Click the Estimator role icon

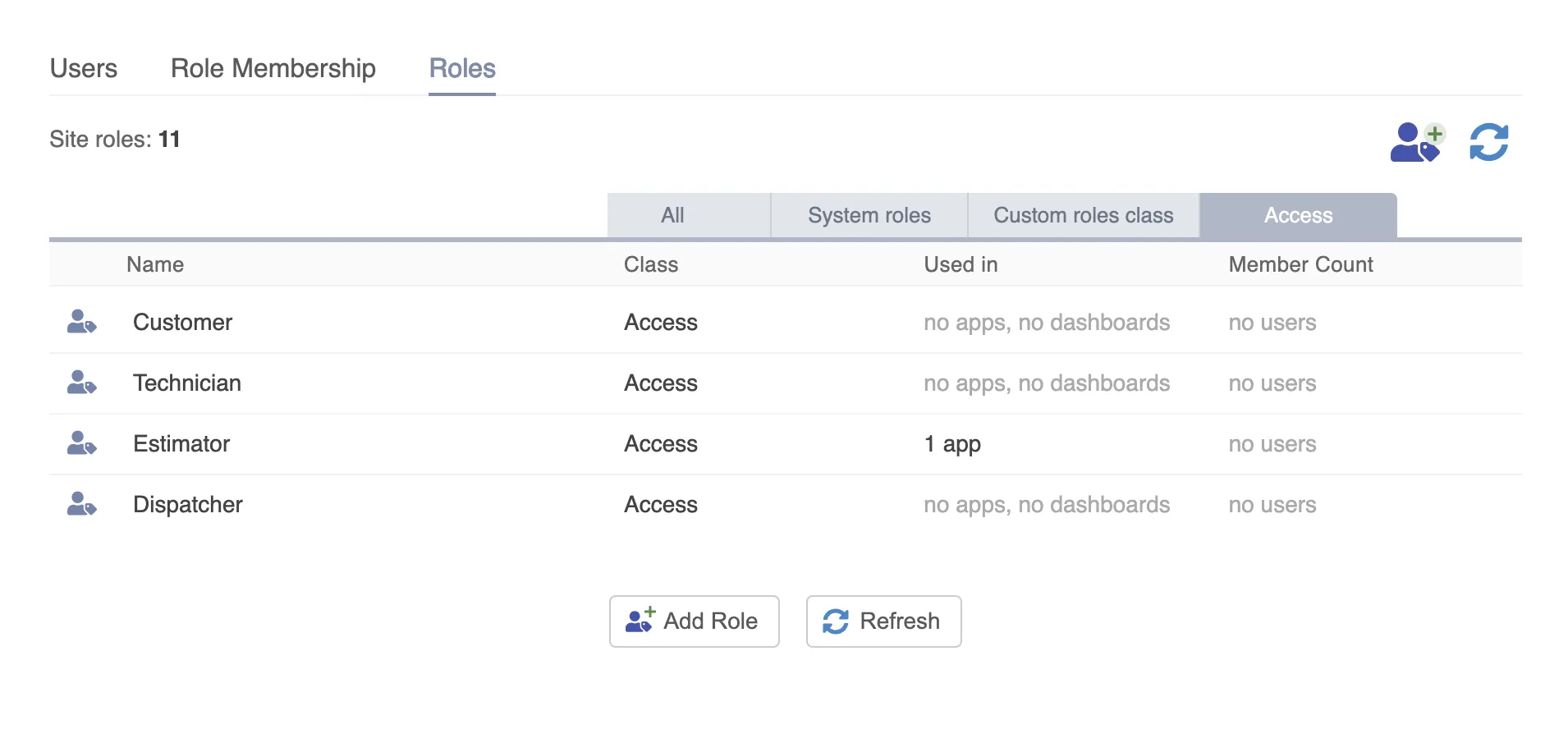pyautogui.click(x=81, y=443)
